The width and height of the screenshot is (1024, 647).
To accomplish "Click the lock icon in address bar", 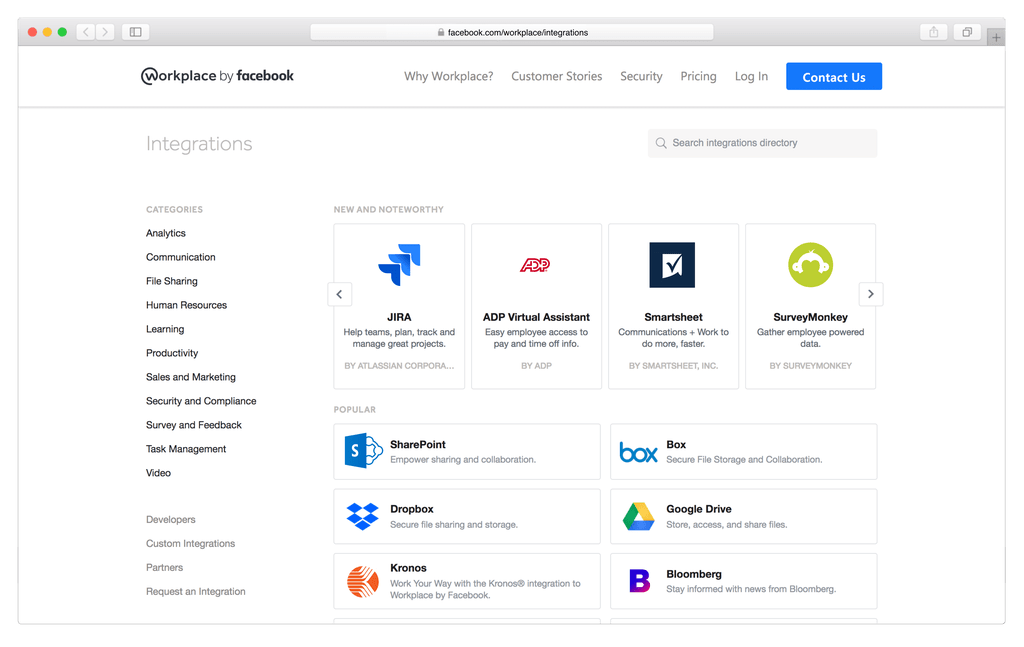I will pyautogui.click(x=441, y=32).
